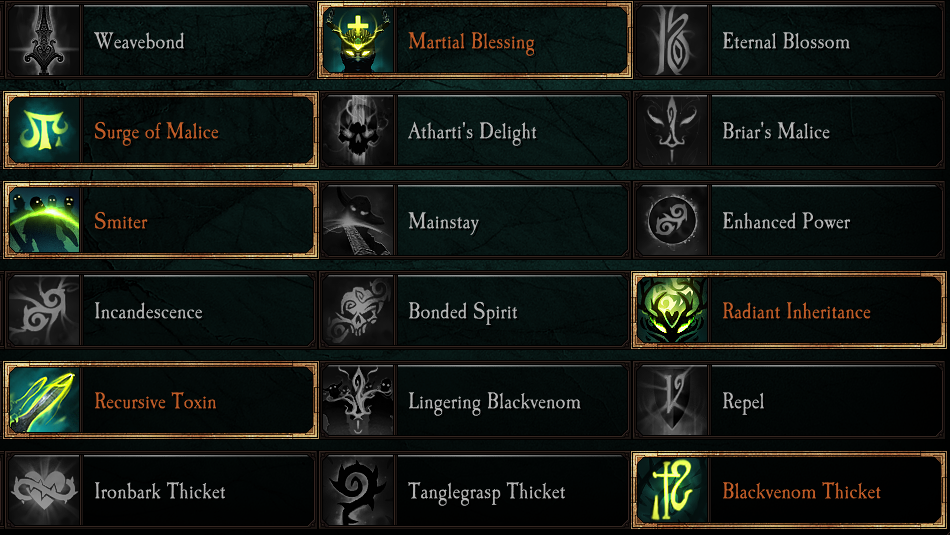The height and width of the screenshot is (535, 950).
Task: Click the Lingering Blackvenom icon
Action: (358, 401)
